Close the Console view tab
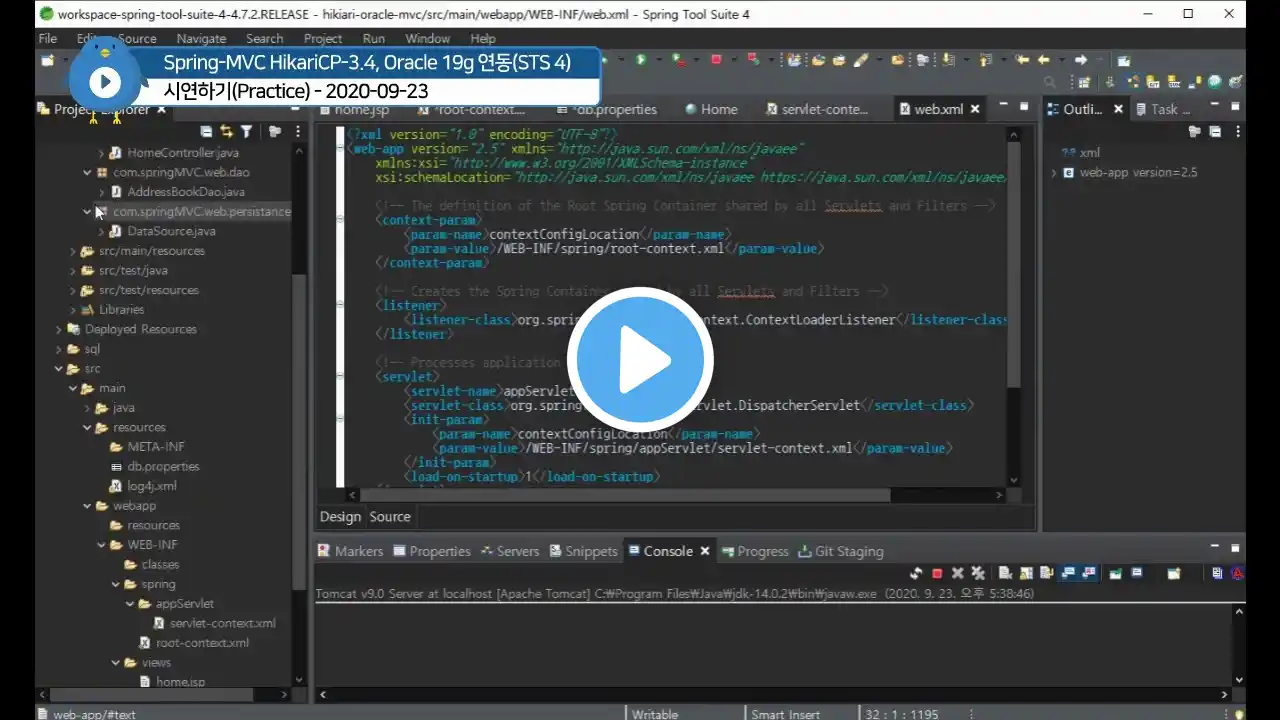Viewport: 1280px width, 720px height. point(704,551)
